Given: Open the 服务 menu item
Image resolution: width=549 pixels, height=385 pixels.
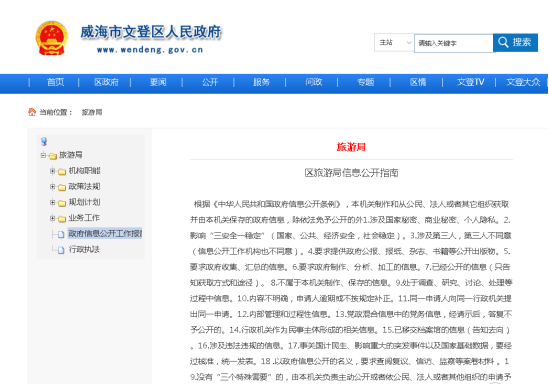Looking at the screenshot, I should pos(262,83).
